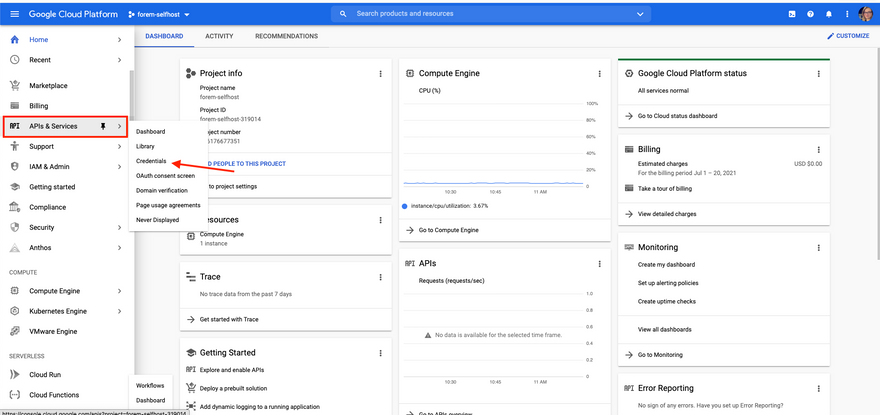Open Google Cloud Platform status card menu
Screen dimensions: 880x415
818,74
